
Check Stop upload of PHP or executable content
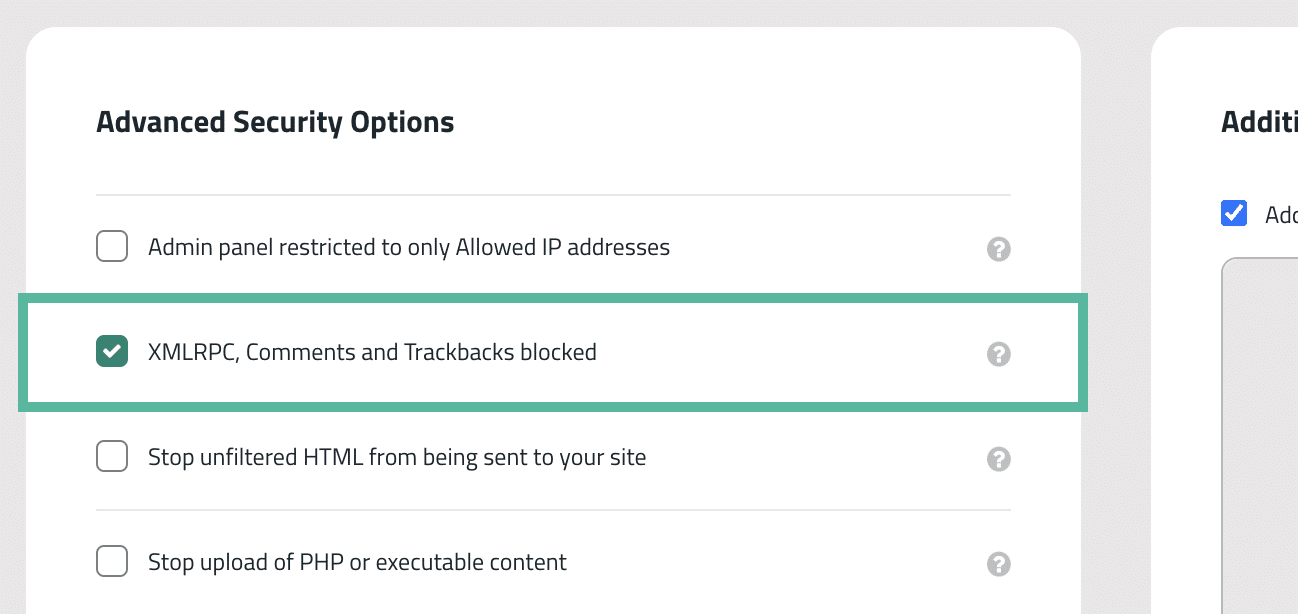point(112,561)
